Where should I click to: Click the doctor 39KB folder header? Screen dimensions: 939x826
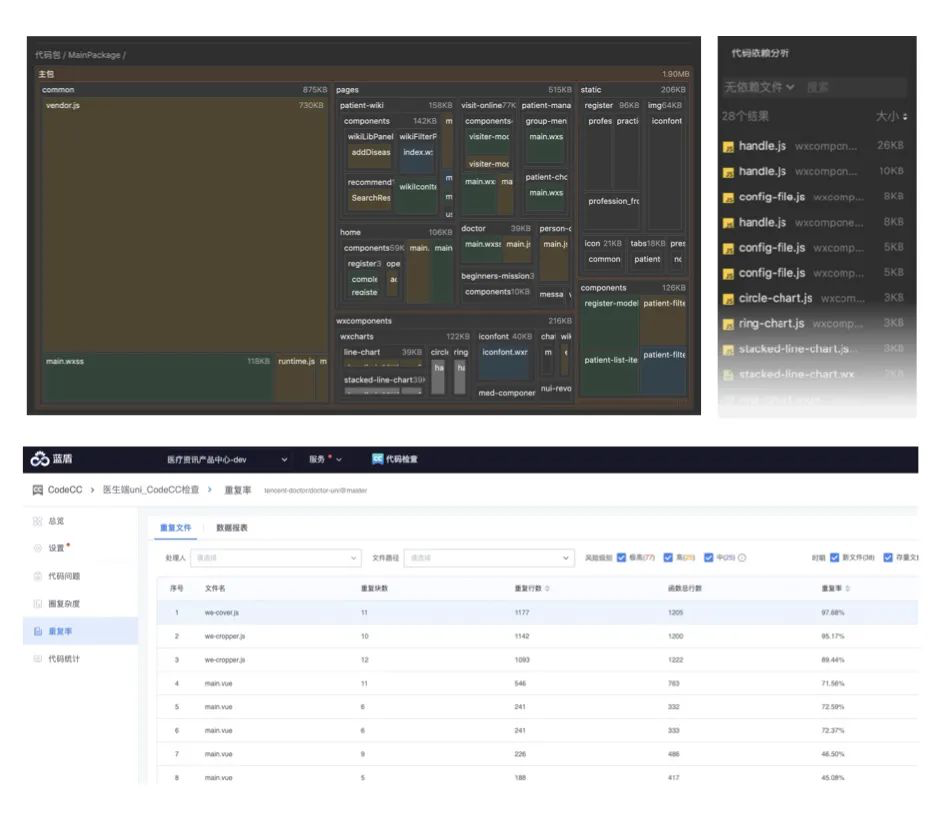(496, 229)
